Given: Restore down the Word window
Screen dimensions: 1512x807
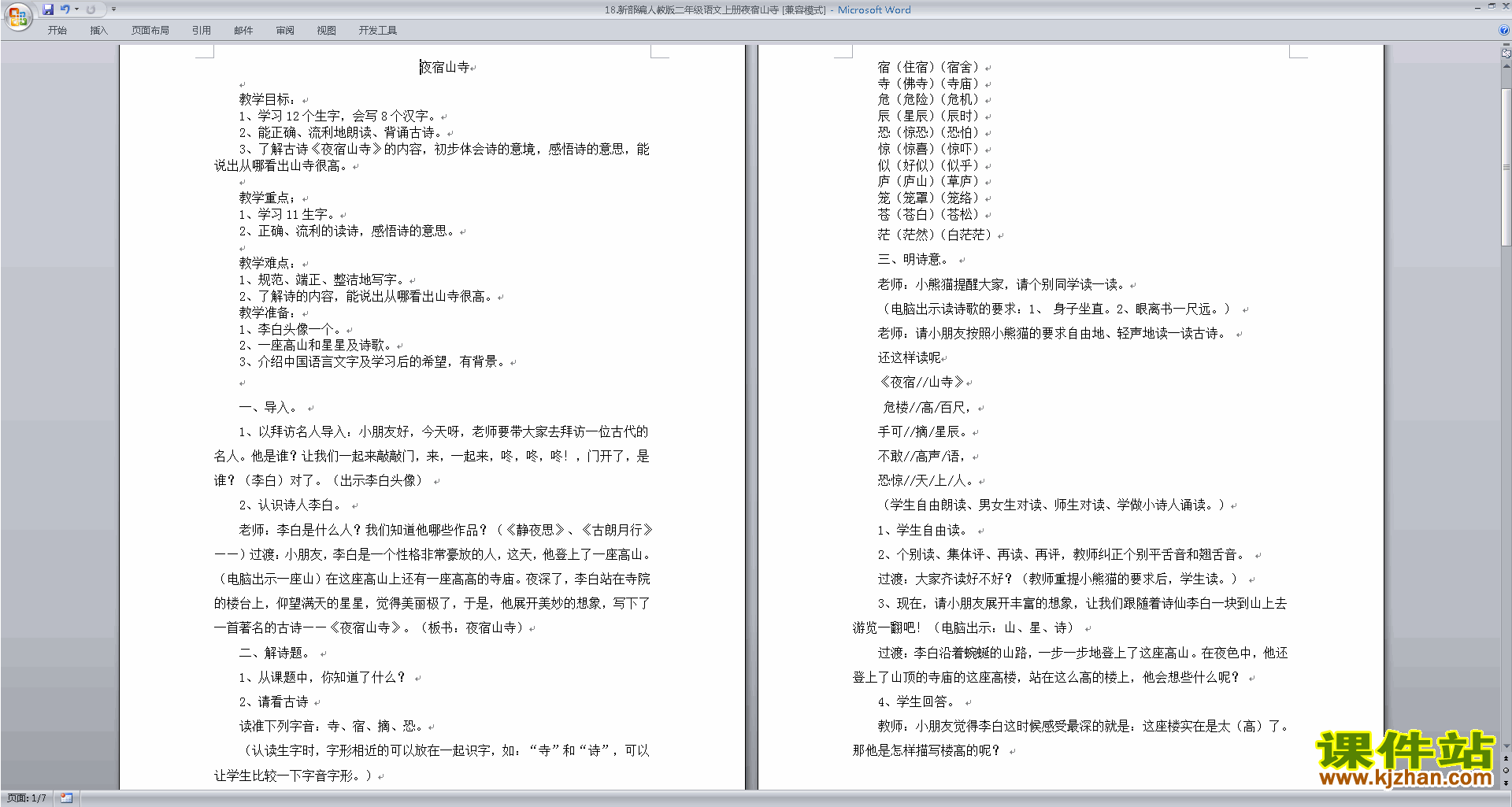Looking at the screenshot, I should tap(1492, 6).
